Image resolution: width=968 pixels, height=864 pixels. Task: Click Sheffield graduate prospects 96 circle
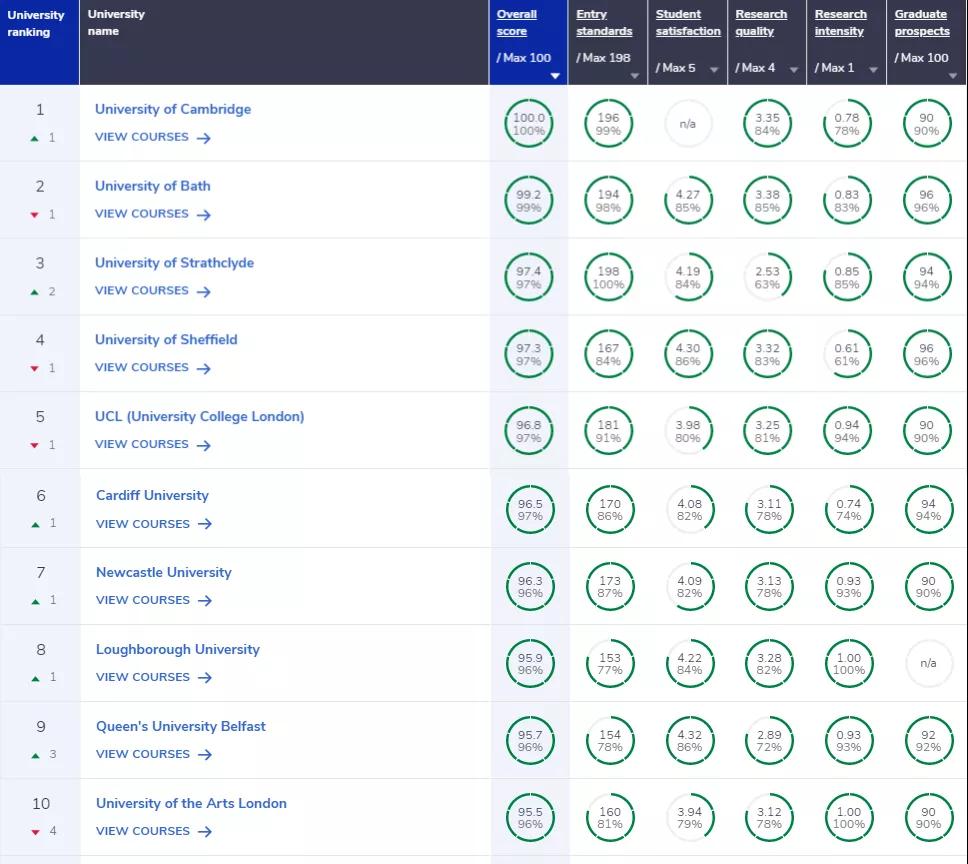tap(927, 355)
